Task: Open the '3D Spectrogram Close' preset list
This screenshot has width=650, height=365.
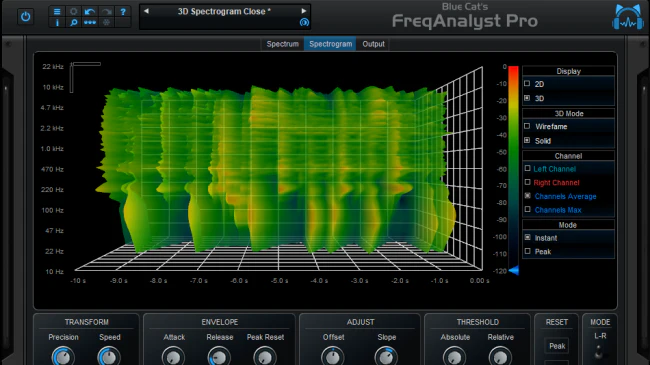Action: point(224,12)
